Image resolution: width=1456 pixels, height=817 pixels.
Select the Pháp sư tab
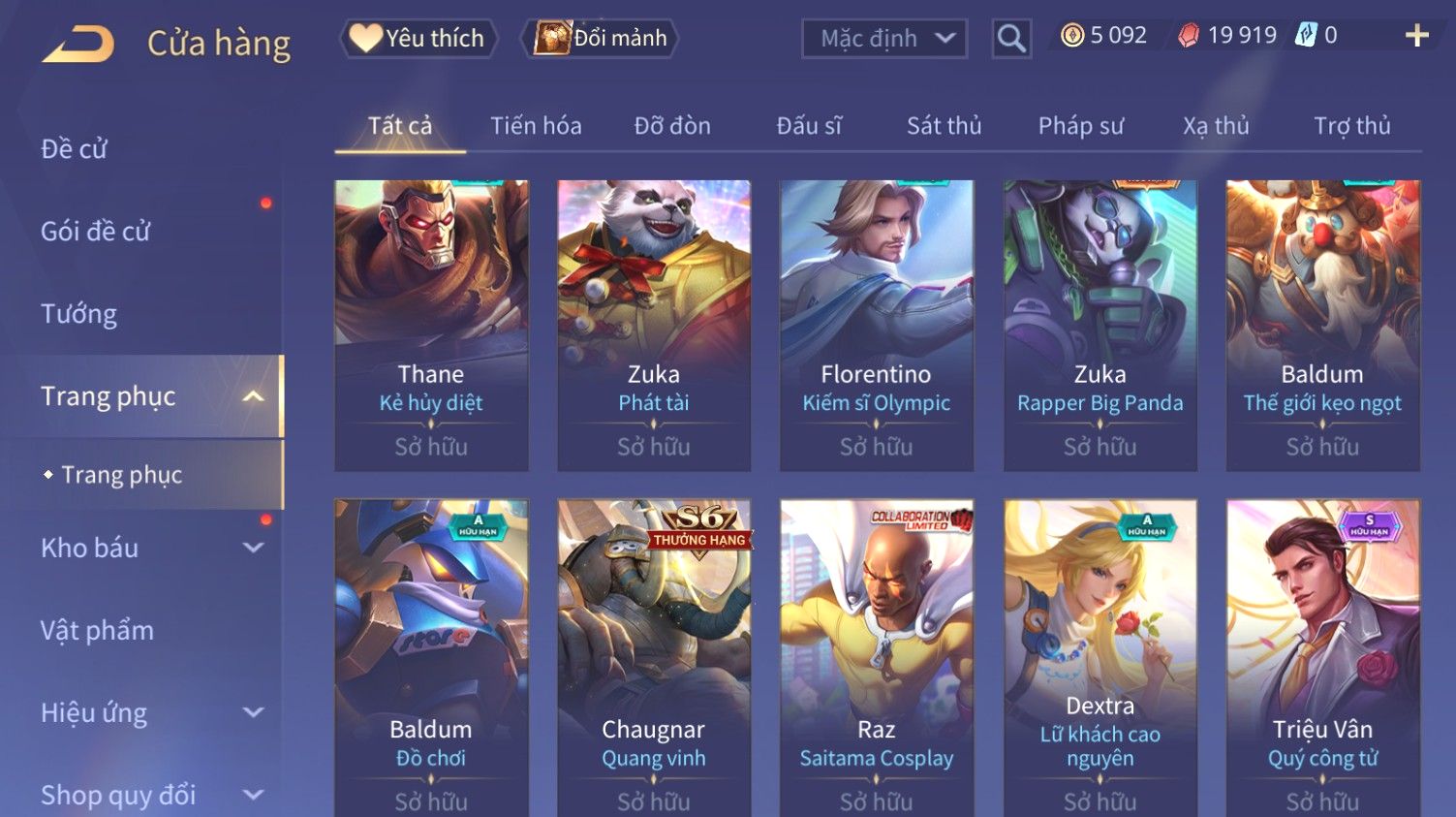pyautogui.click(x=1080, y=126)
